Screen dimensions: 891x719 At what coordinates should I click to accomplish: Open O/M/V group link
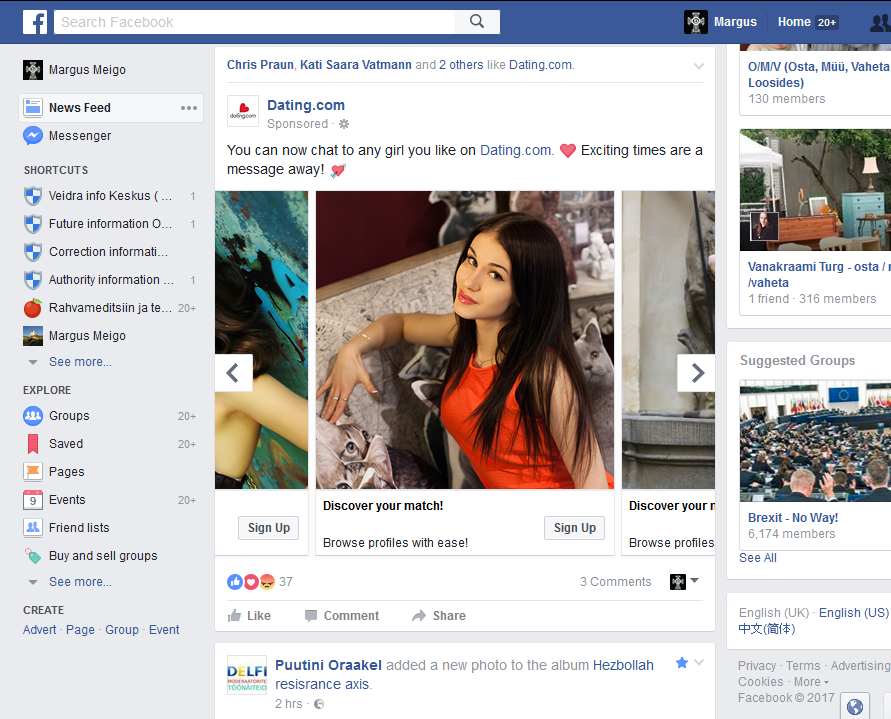[819, 74]
